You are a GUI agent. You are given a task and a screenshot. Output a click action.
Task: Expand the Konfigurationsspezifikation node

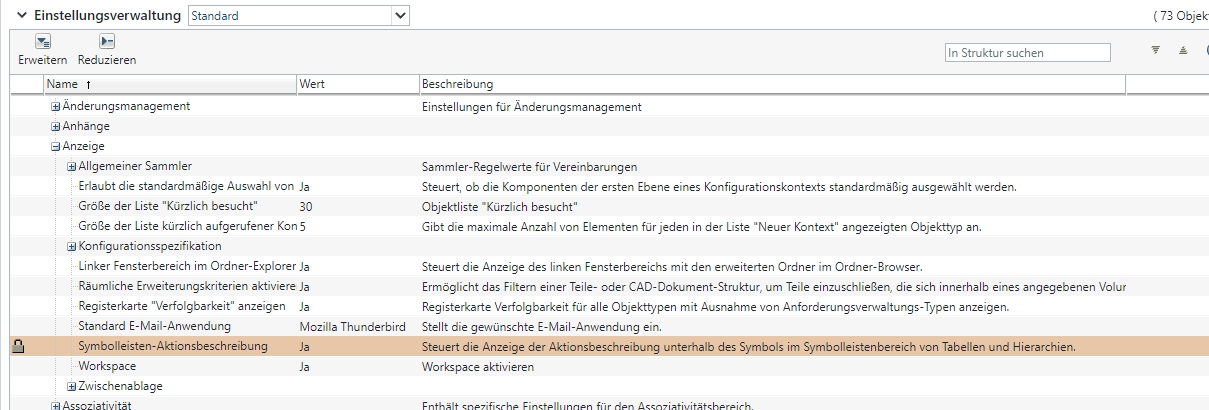pos(72,247)
